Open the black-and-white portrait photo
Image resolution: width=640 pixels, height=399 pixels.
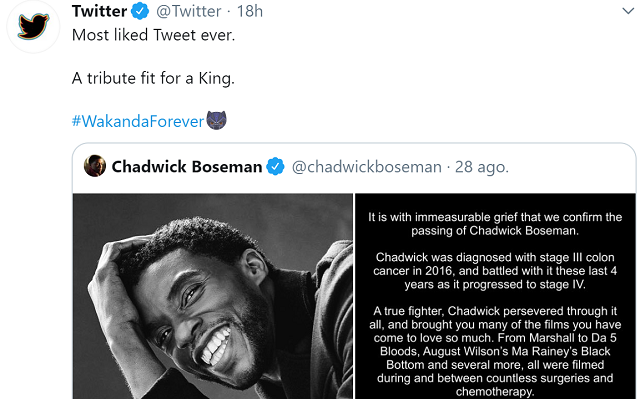(213, 296)
